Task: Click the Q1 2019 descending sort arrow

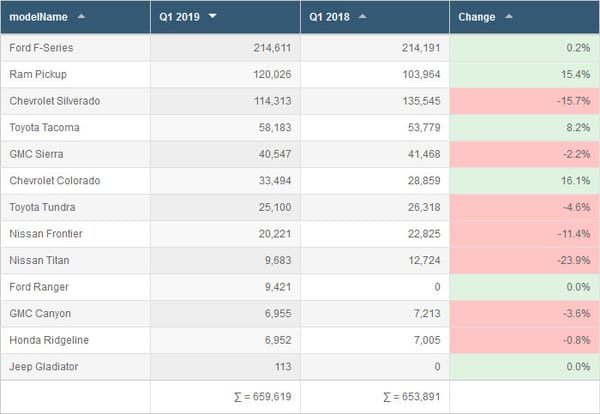Action: pos(212,16)
